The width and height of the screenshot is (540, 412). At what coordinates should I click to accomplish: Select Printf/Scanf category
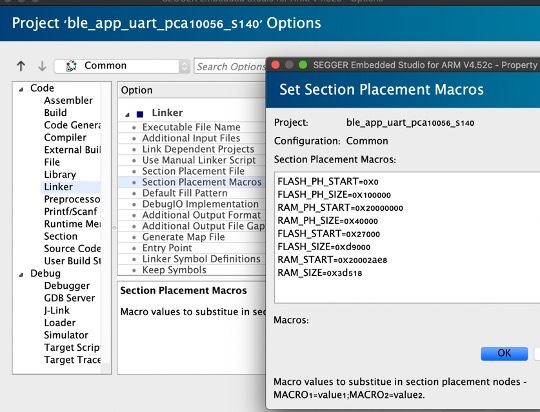tap(71, 212)
